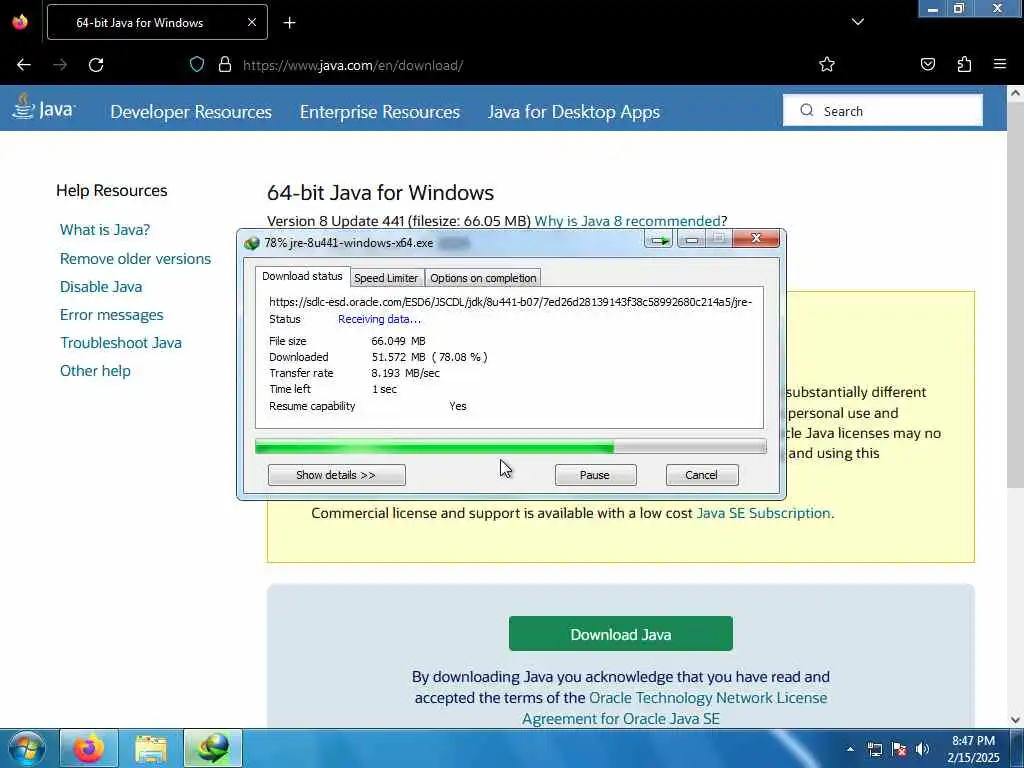
Task: Open Windows Explorer from the taskbar
Action: tap(151, 748)
